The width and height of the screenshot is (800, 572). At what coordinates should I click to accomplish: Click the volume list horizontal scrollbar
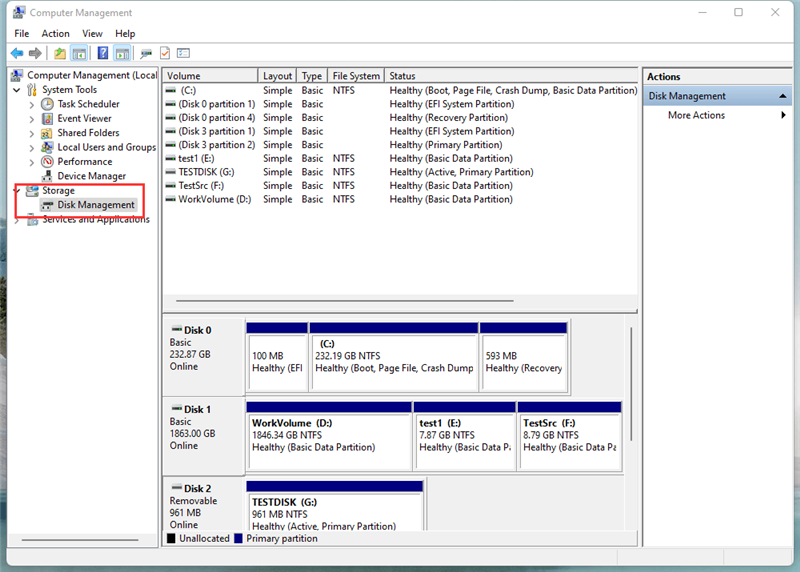coord(345,301)
